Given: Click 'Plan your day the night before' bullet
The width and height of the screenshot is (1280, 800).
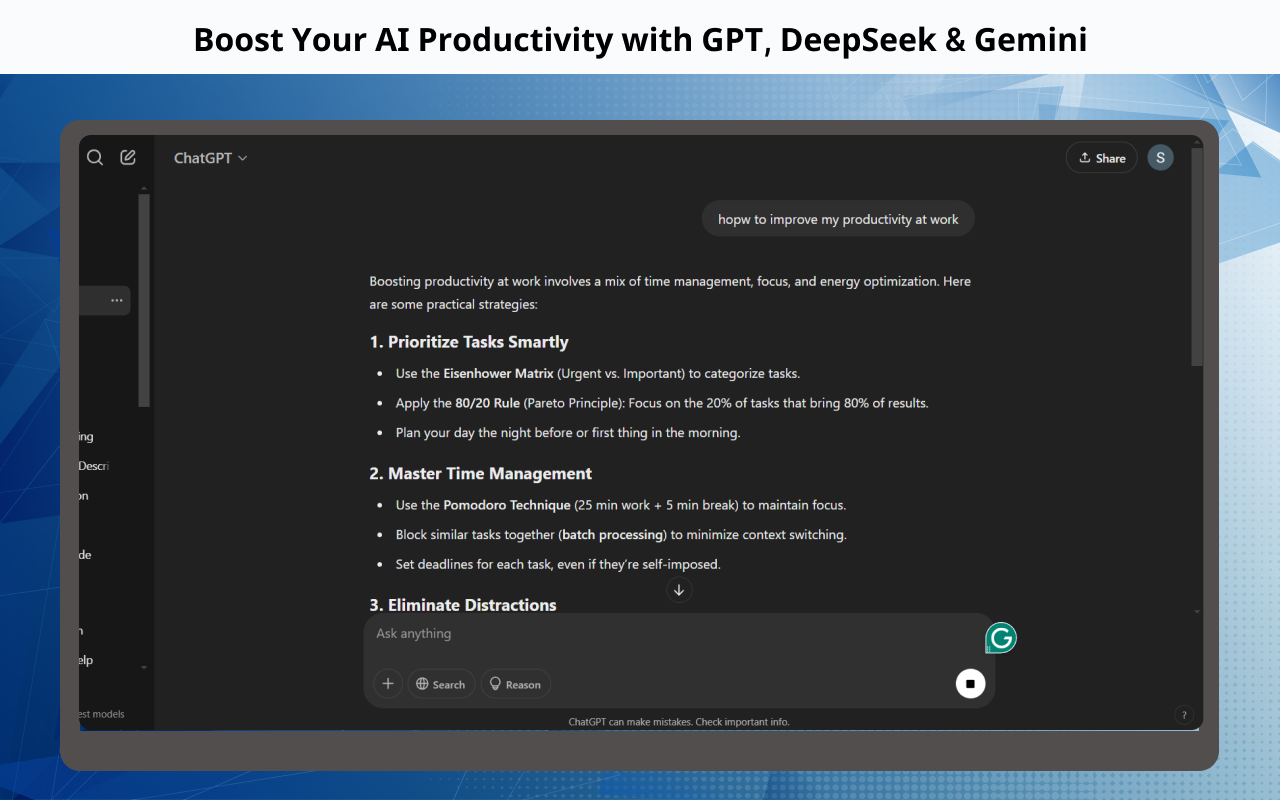Looking at the screenshot, I should click(x=568, y=433).
